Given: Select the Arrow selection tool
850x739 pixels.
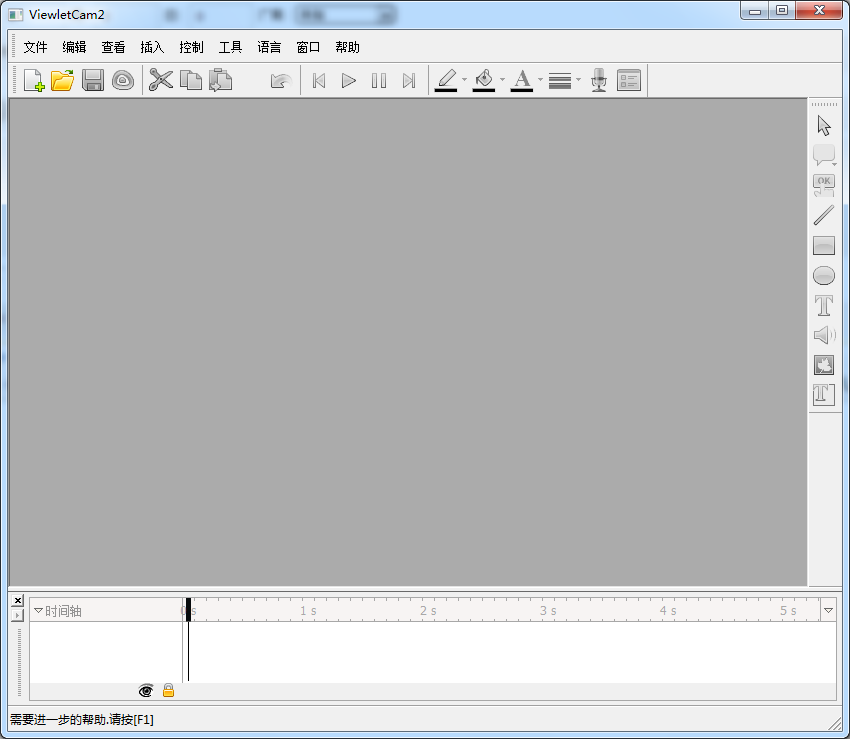Looking at the screenshot, I should tap(824, 125).
